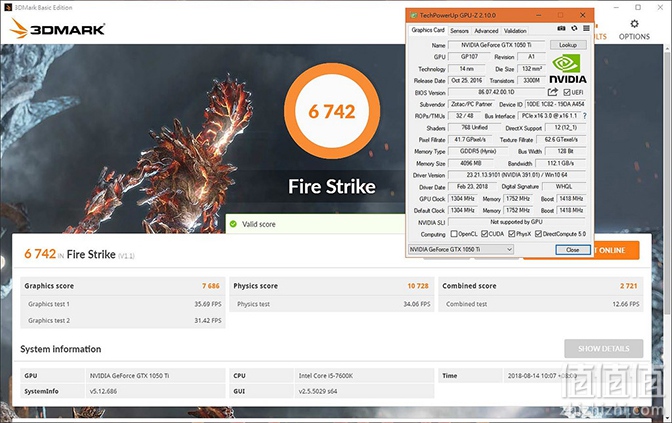Click the Close button in GPU-Z
672x423 pixels.
(x=573, y=249)
